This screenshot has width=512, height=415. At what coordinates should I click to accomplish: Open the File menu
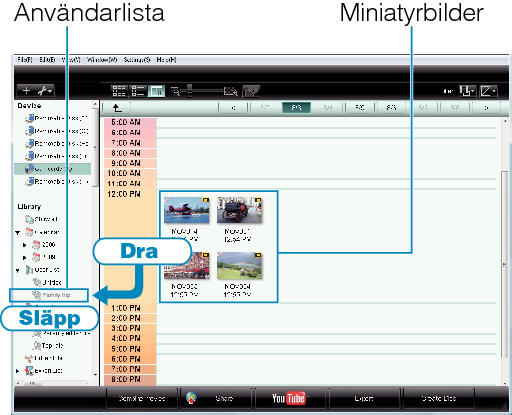click(x=25, y=60)
